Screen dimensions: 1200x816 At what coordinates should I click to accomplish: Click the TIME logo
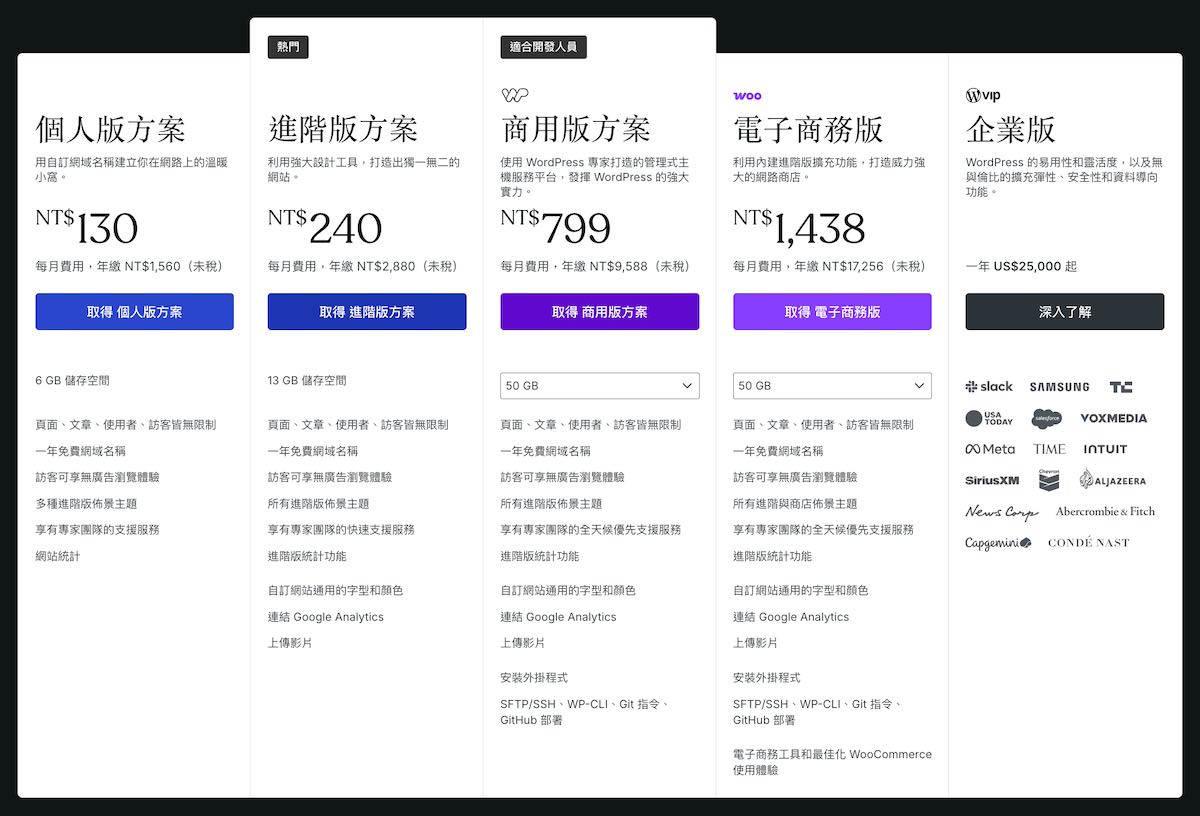(1049, 448)
